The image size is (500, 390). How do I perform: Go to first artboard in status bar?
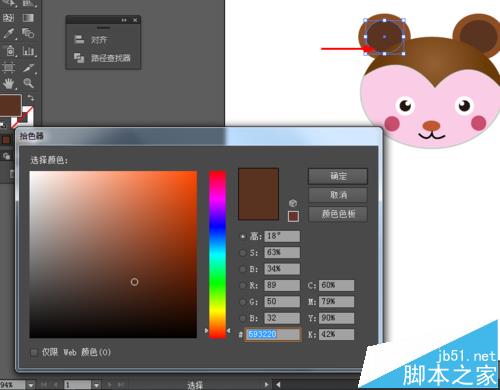pos(44,385)
